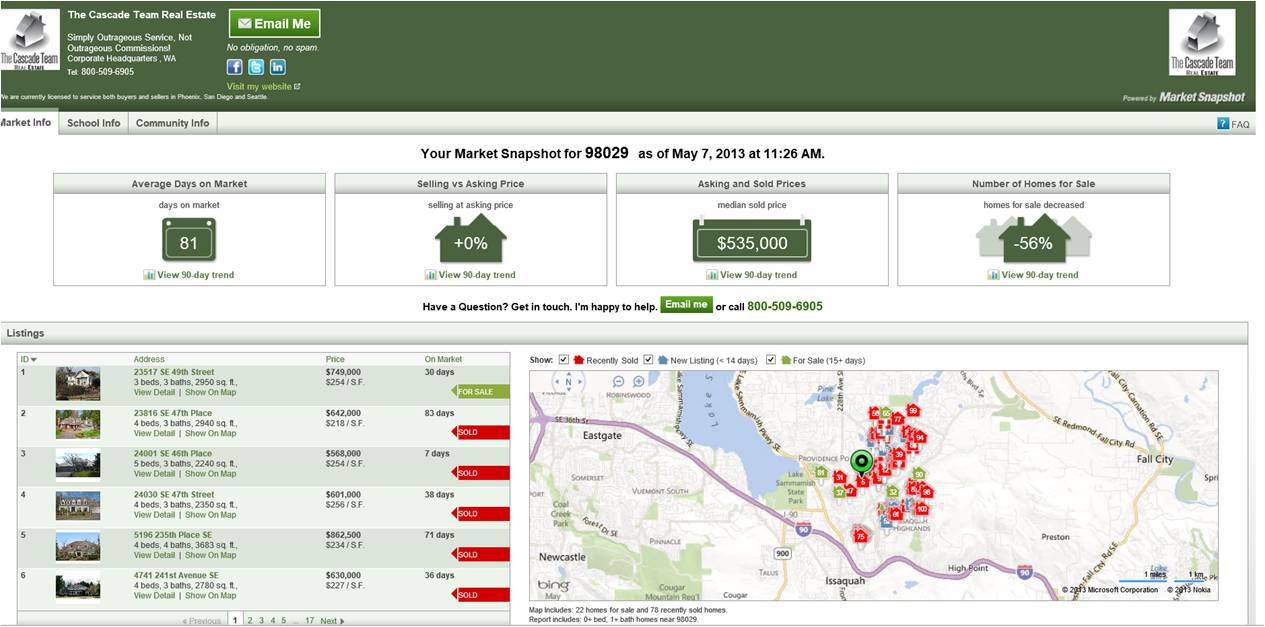Click the green location pin on map

click(x=862, y=463)
